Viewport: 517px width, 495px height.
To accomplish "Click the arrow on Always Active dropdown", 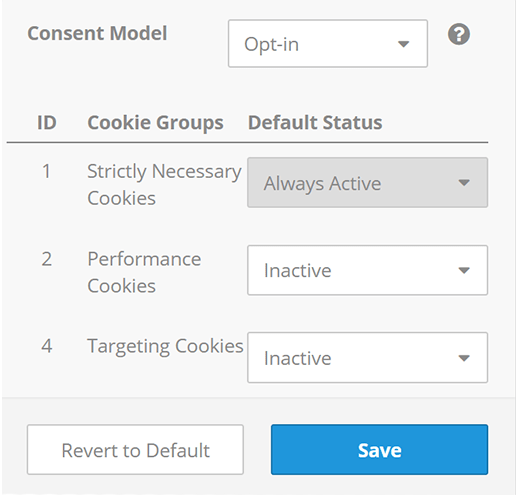I will pos(464,183).
